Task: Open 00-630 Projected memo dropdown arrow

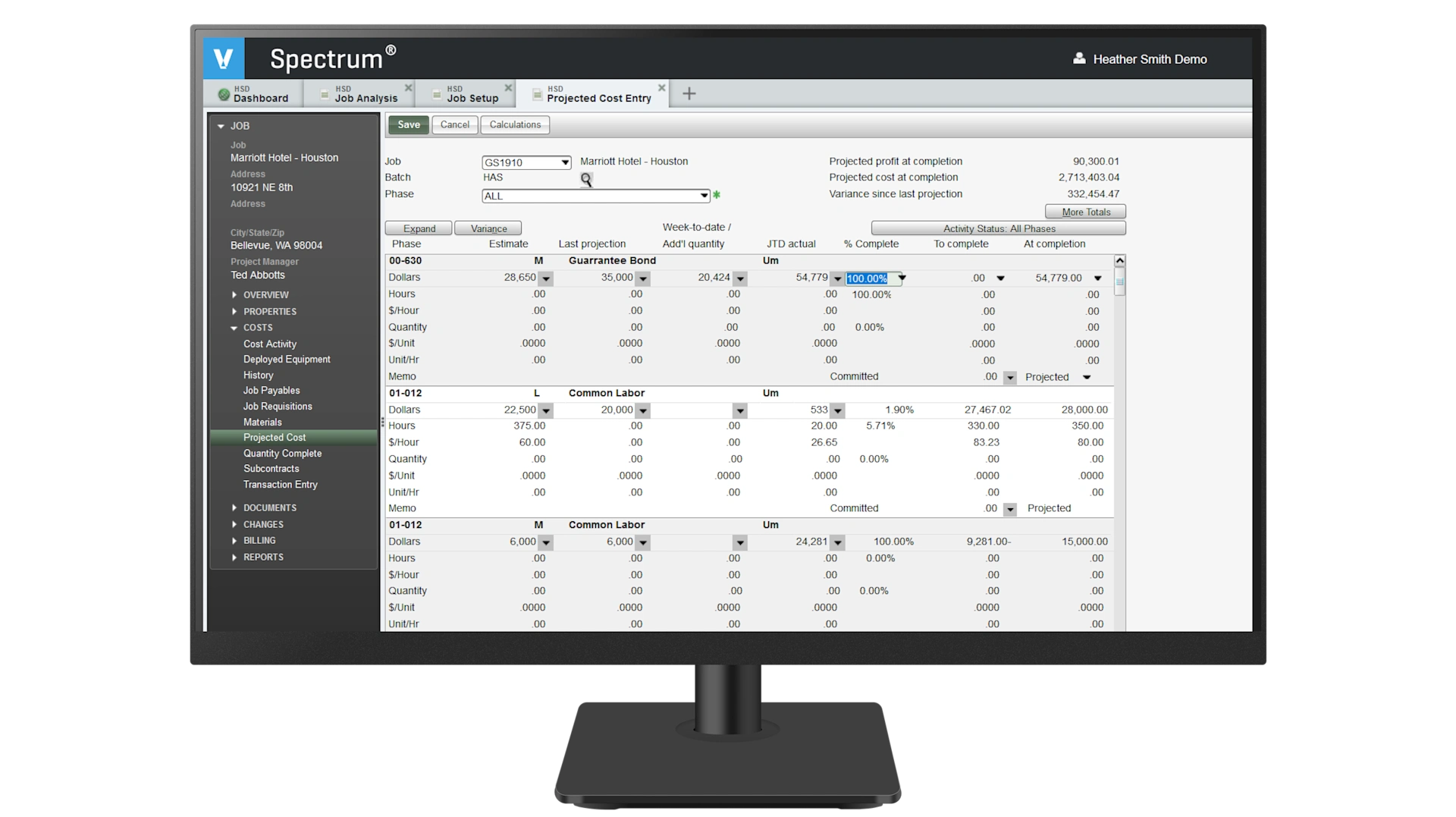Action: point(1087,377)
